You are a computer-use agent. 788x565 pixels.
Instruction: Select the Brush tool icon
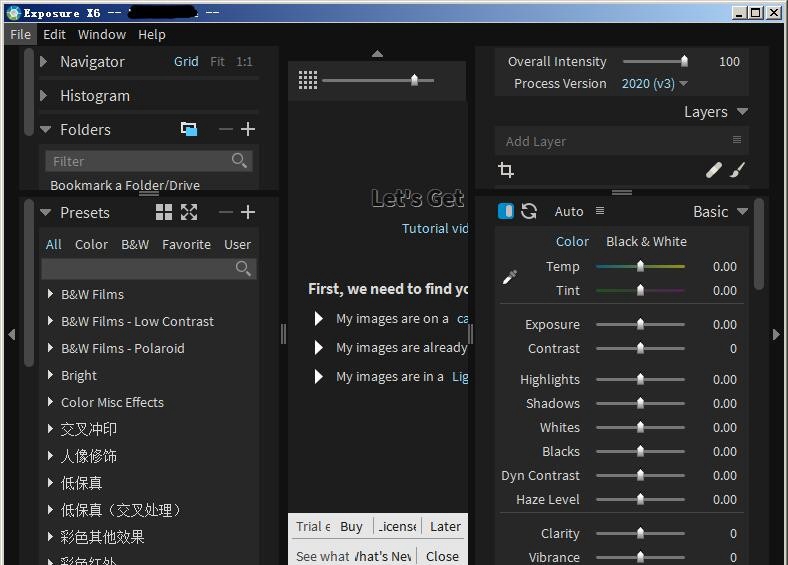click(738, 170)
